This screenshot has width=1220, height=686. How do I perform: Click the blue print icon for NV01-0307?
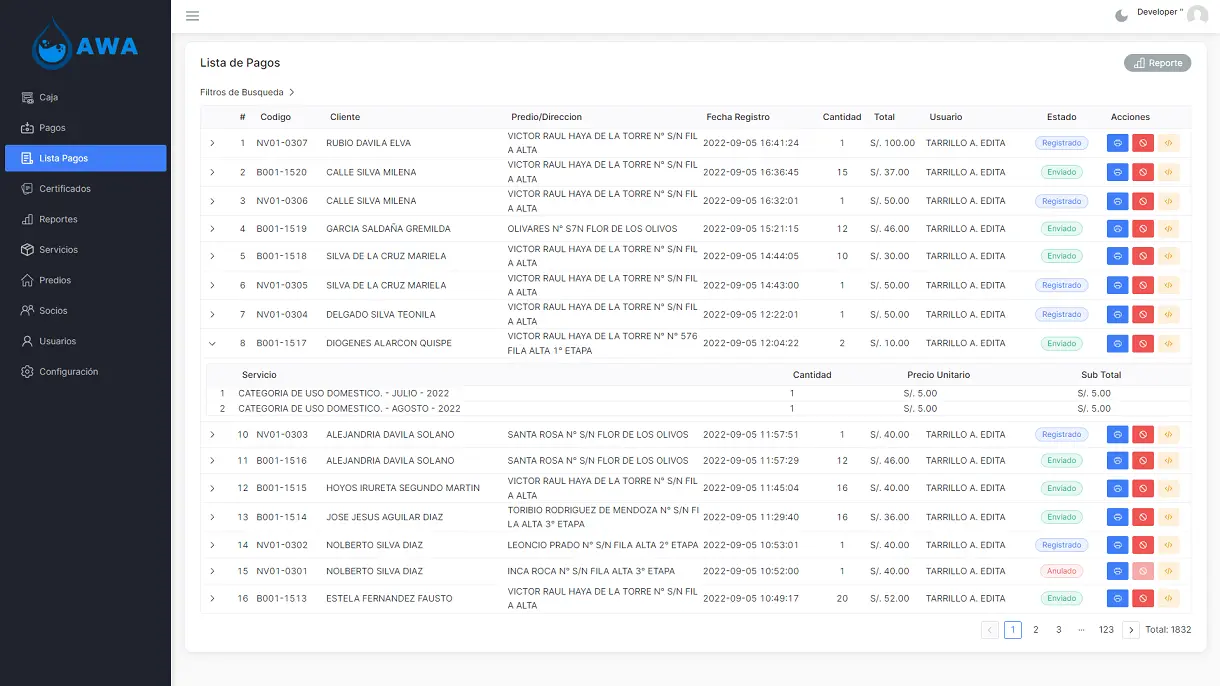pyautogui.click(x=1117, y=143)
